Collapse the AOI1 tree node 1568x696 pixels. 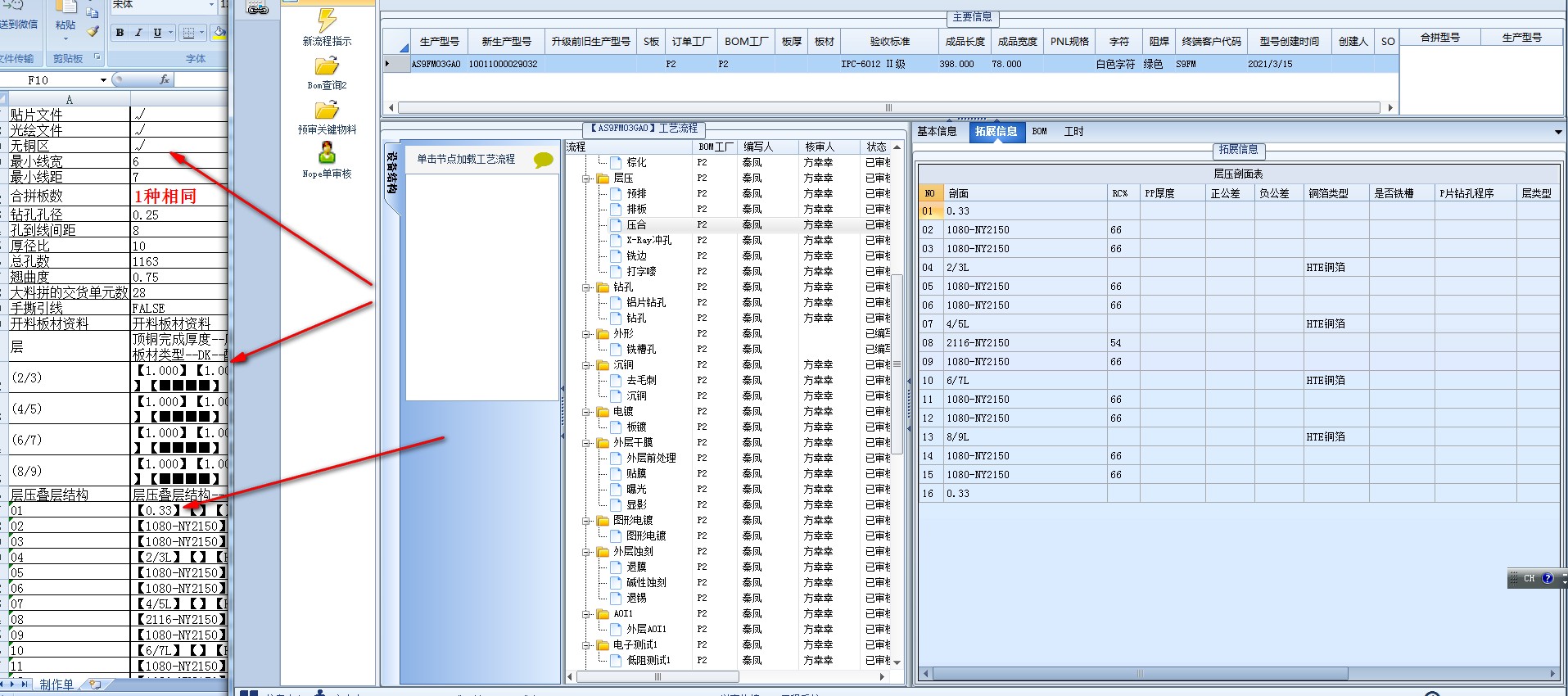coord(586,613)
